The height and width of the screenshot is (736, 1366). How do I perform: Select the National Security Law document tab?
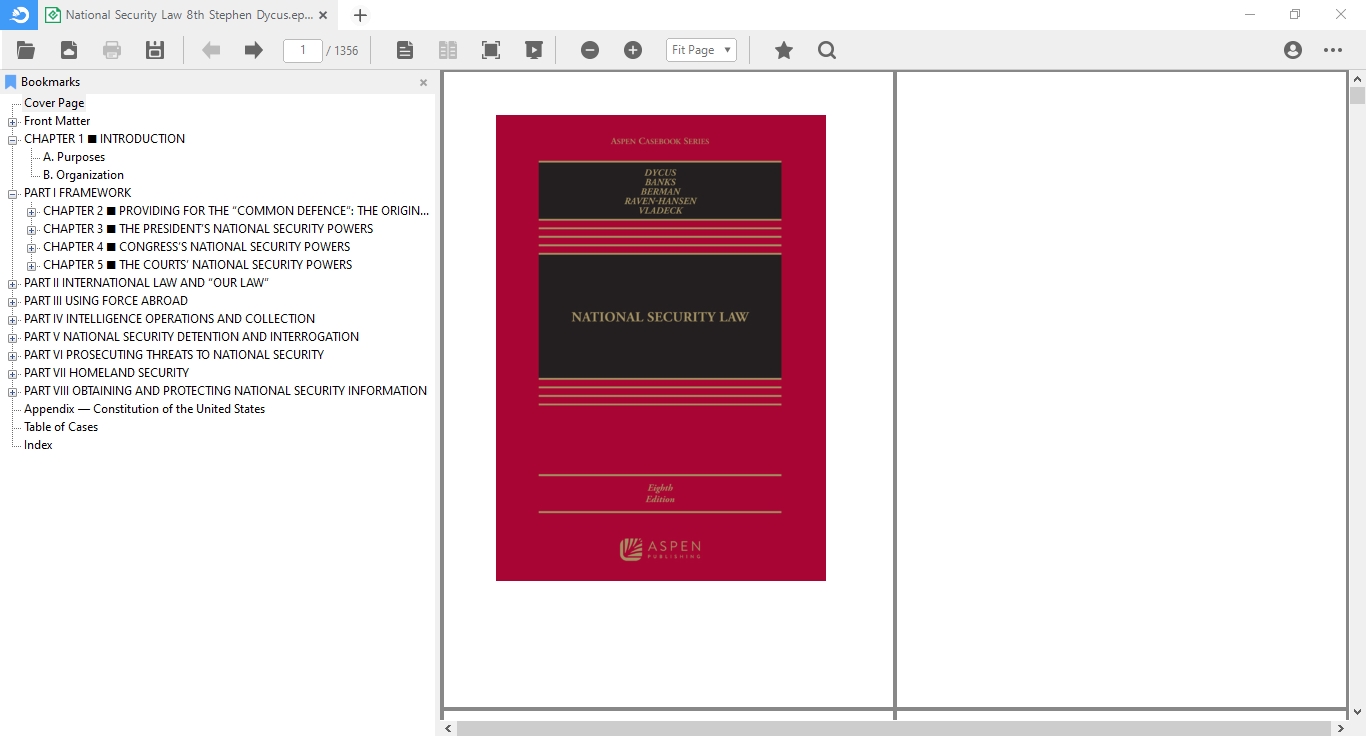pos(187,15)
